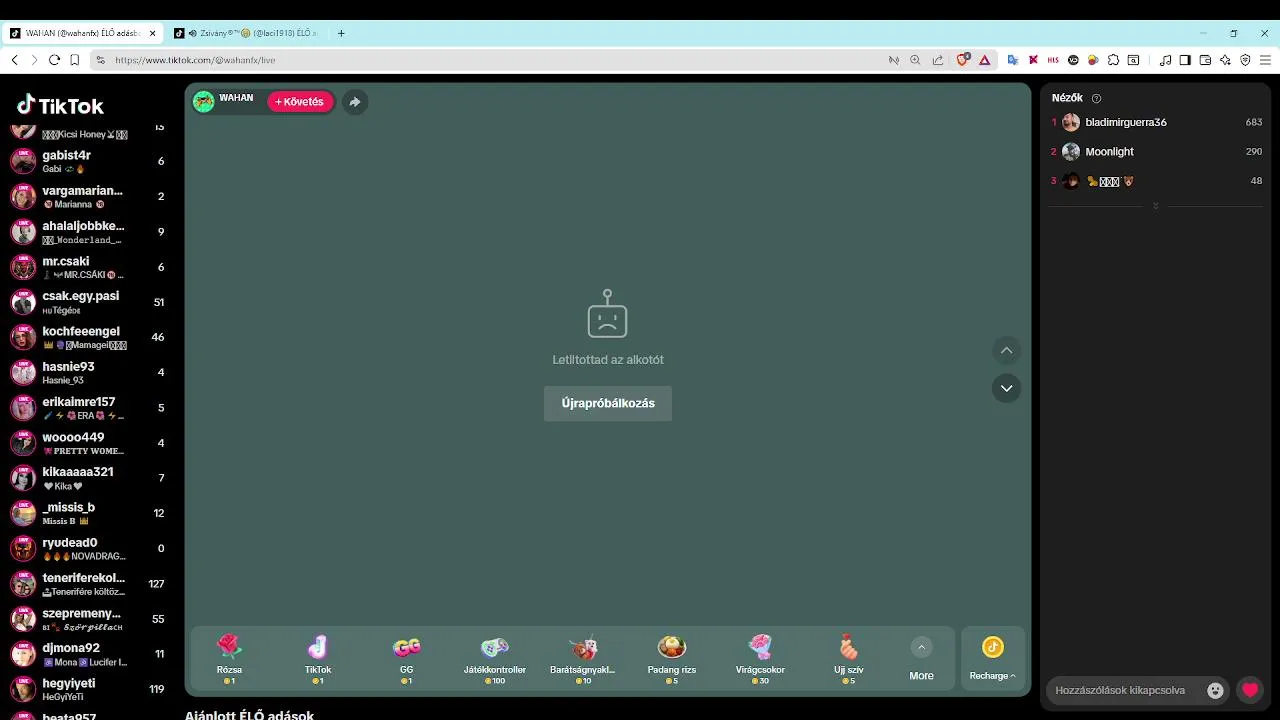Share the WAHAN live stream via arrow icon
Screen dimensions: 1280x720
pos(354,102)
